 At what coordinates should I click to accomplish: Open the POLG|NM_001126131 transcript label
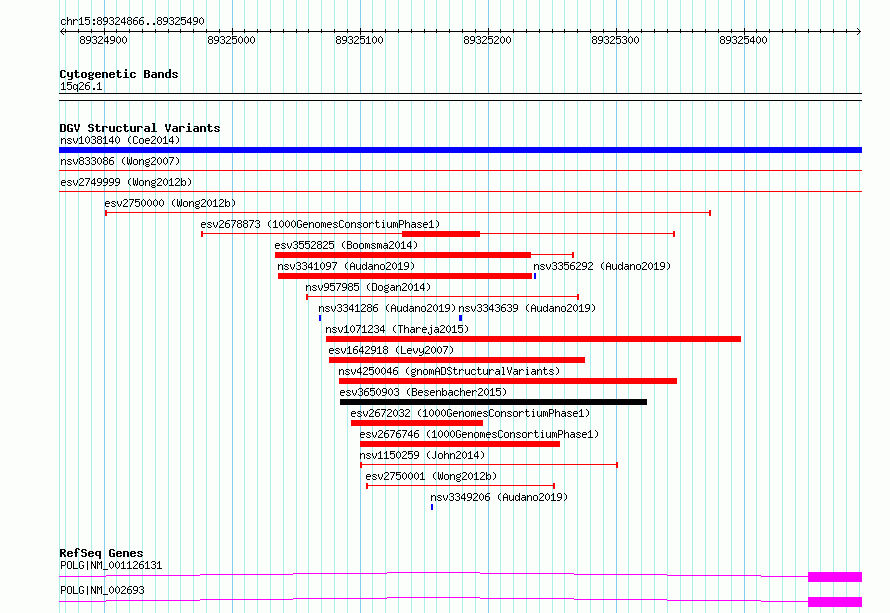tap(111, 565)
